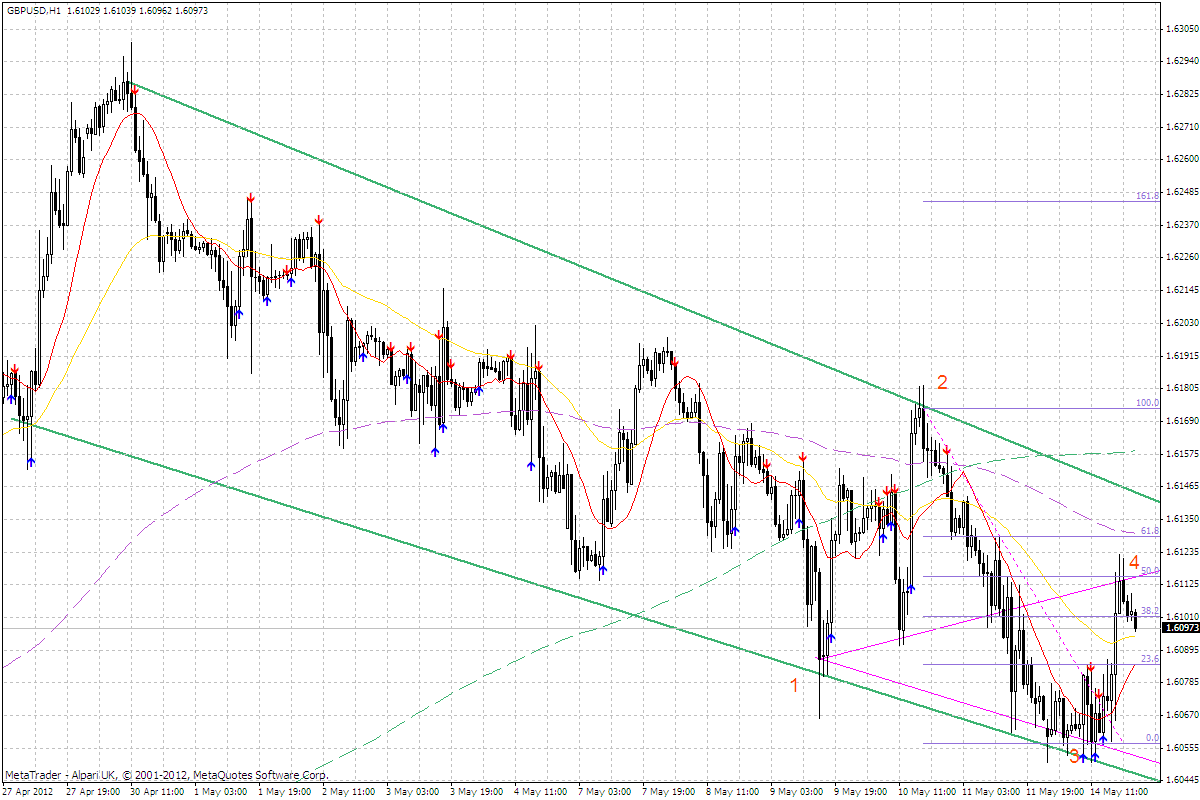Select the orange wave label 1
The image size is (1200, 800).
(795, 685)
